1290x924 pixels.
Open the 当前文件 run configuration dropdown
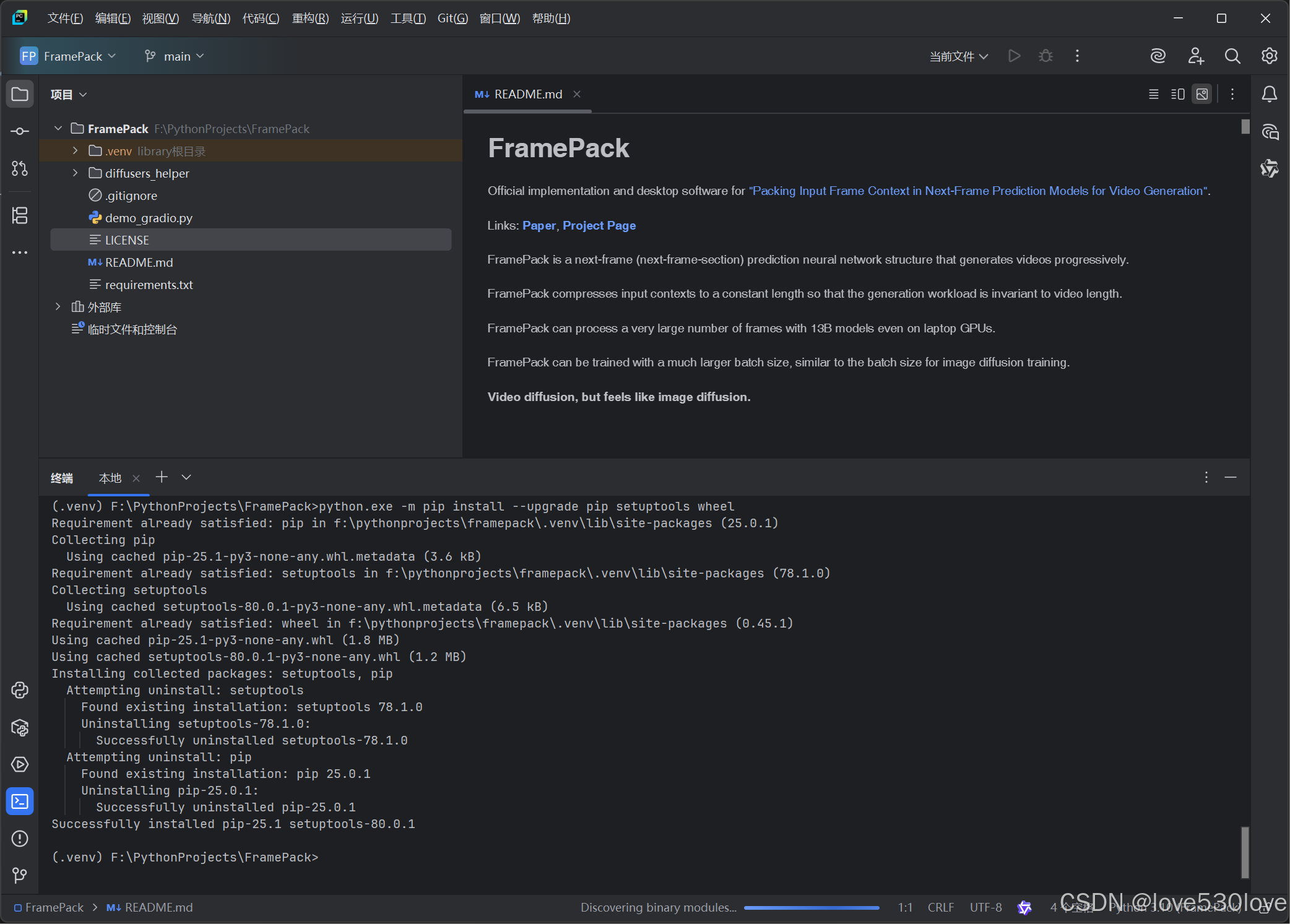pos(958,56)
